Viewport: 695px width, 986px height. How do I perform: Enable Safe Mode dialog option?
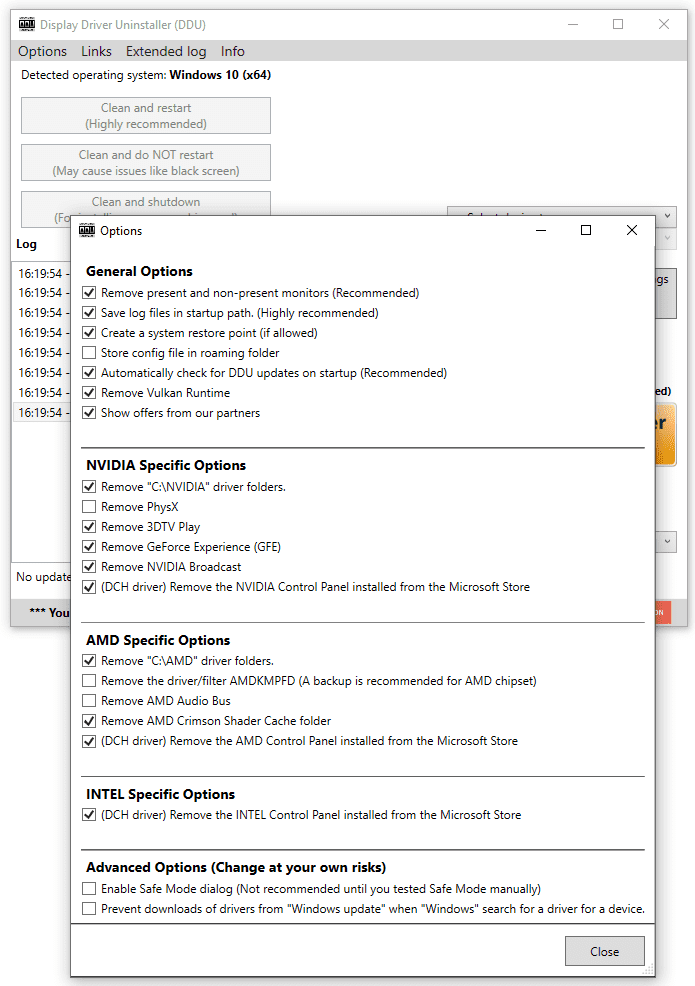89,889
